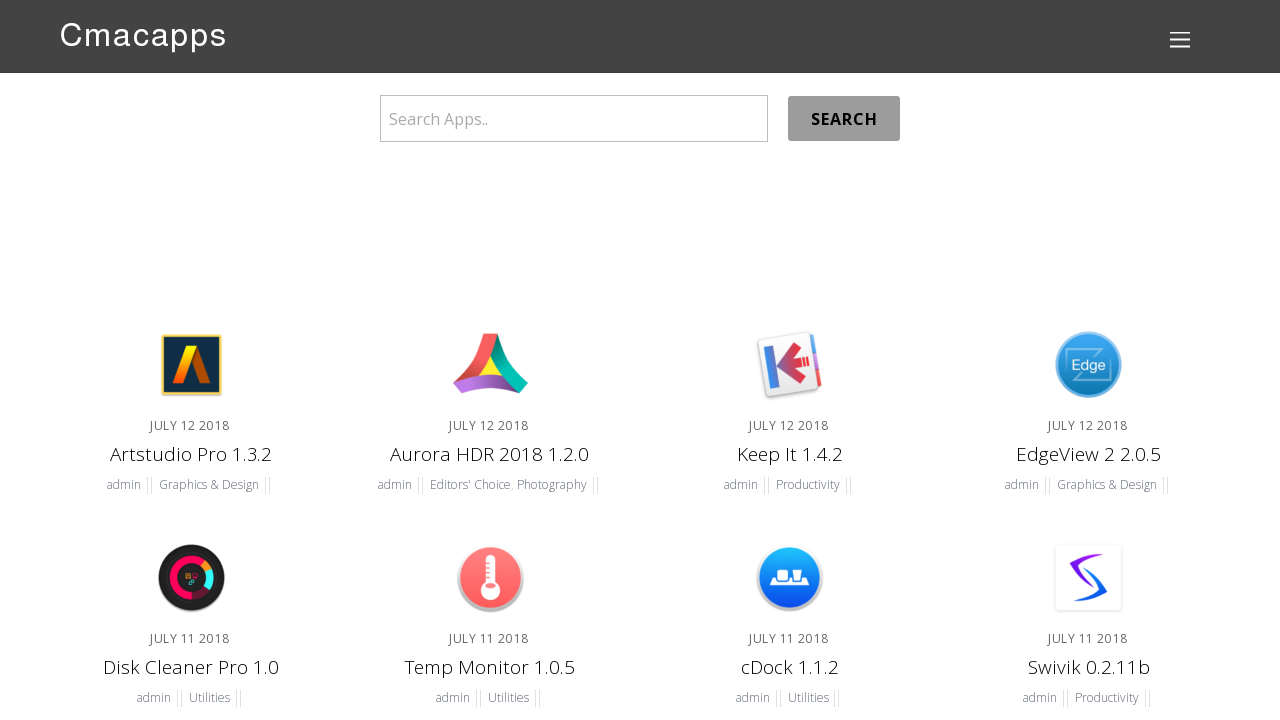Click the Keep It app icon
The width and height of the screenshot is (1280, 720).
(x=789, y=365)
